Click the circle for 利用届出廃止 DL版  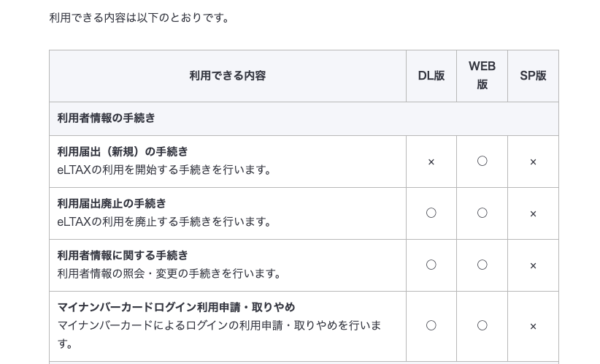[431, 213]
